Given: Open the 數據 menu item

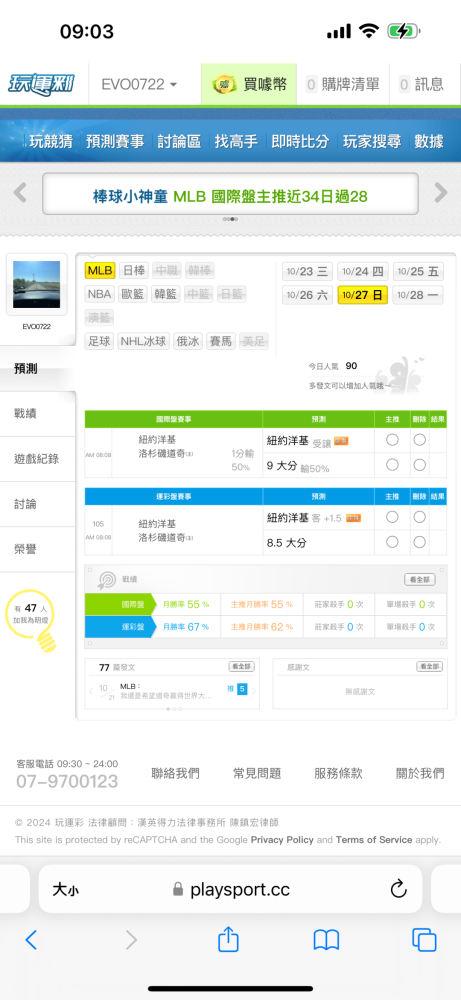Looking at the screenshot, I should pyautogui.click(x=429, y=142).
